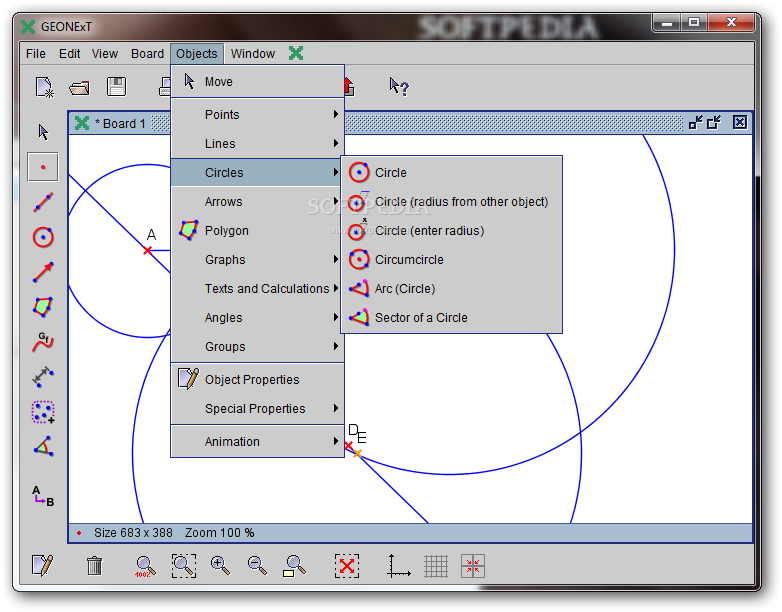Viewport: 782px width, 612px height.
Task: Expand the Groups submenu
Action: click(257, 346)
